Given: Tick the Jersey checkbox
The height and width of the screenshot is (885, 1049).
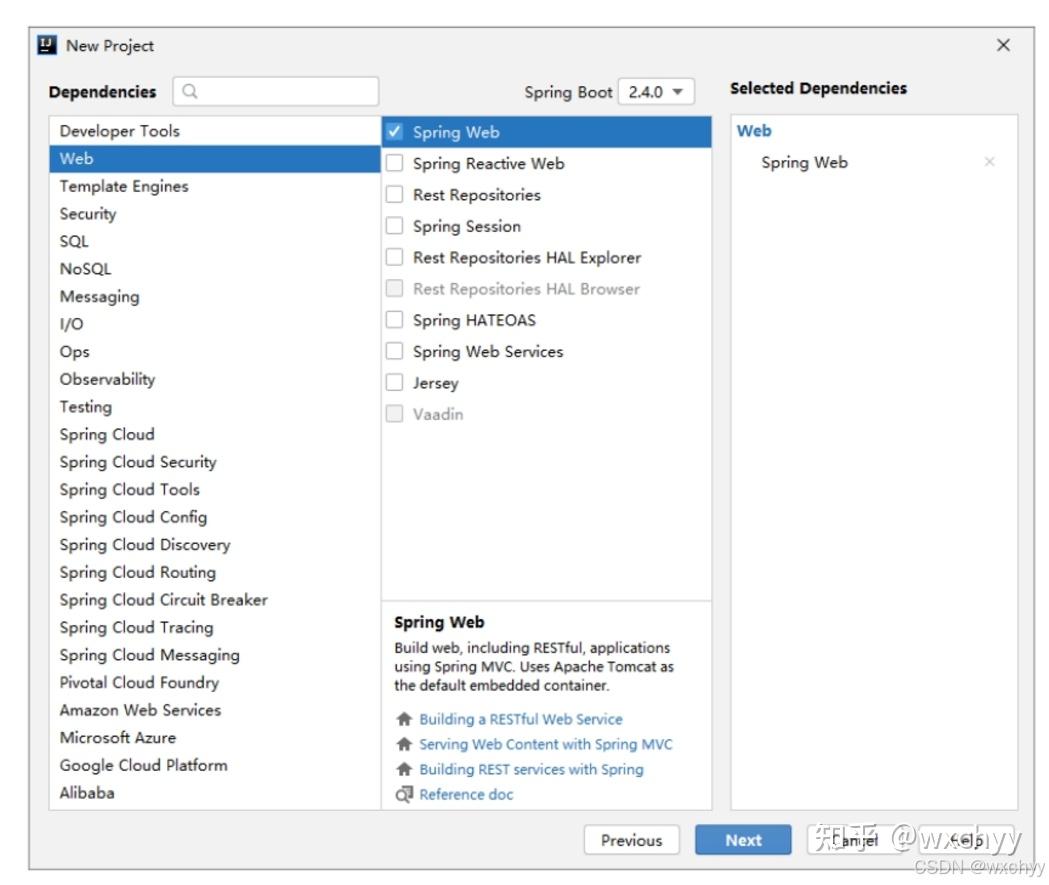Looking at the screenshot, I should coord(395,383).
